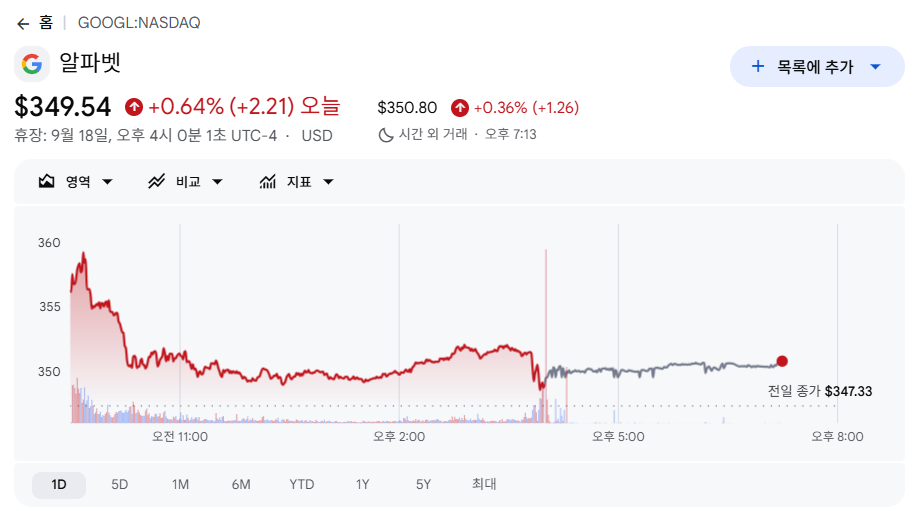Click the back arrow icon
The image size is (918, 511).
pyautogui.click(x=23, y=23)
